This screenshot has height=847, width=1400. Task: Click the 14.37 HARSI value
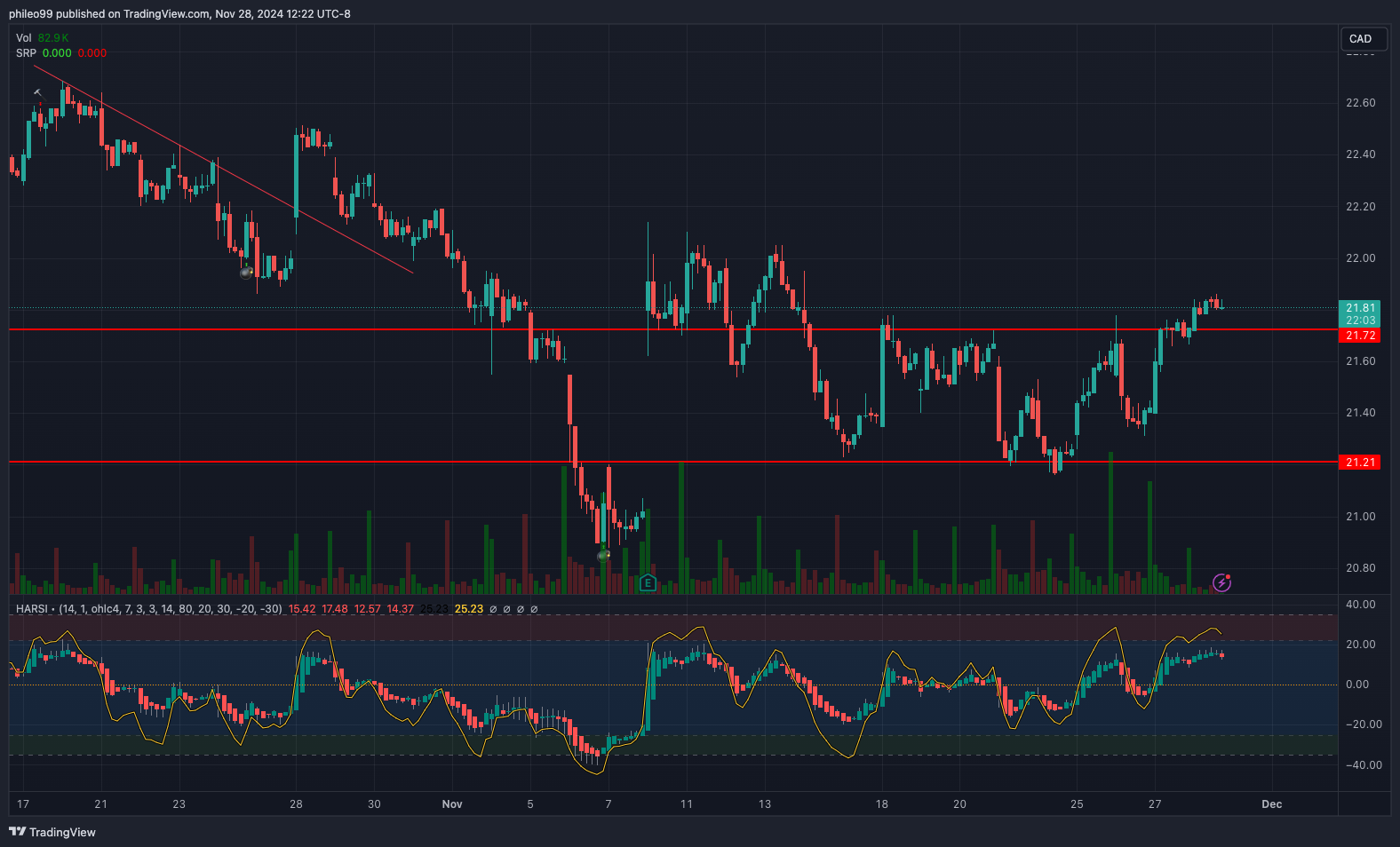coord(401,609)
